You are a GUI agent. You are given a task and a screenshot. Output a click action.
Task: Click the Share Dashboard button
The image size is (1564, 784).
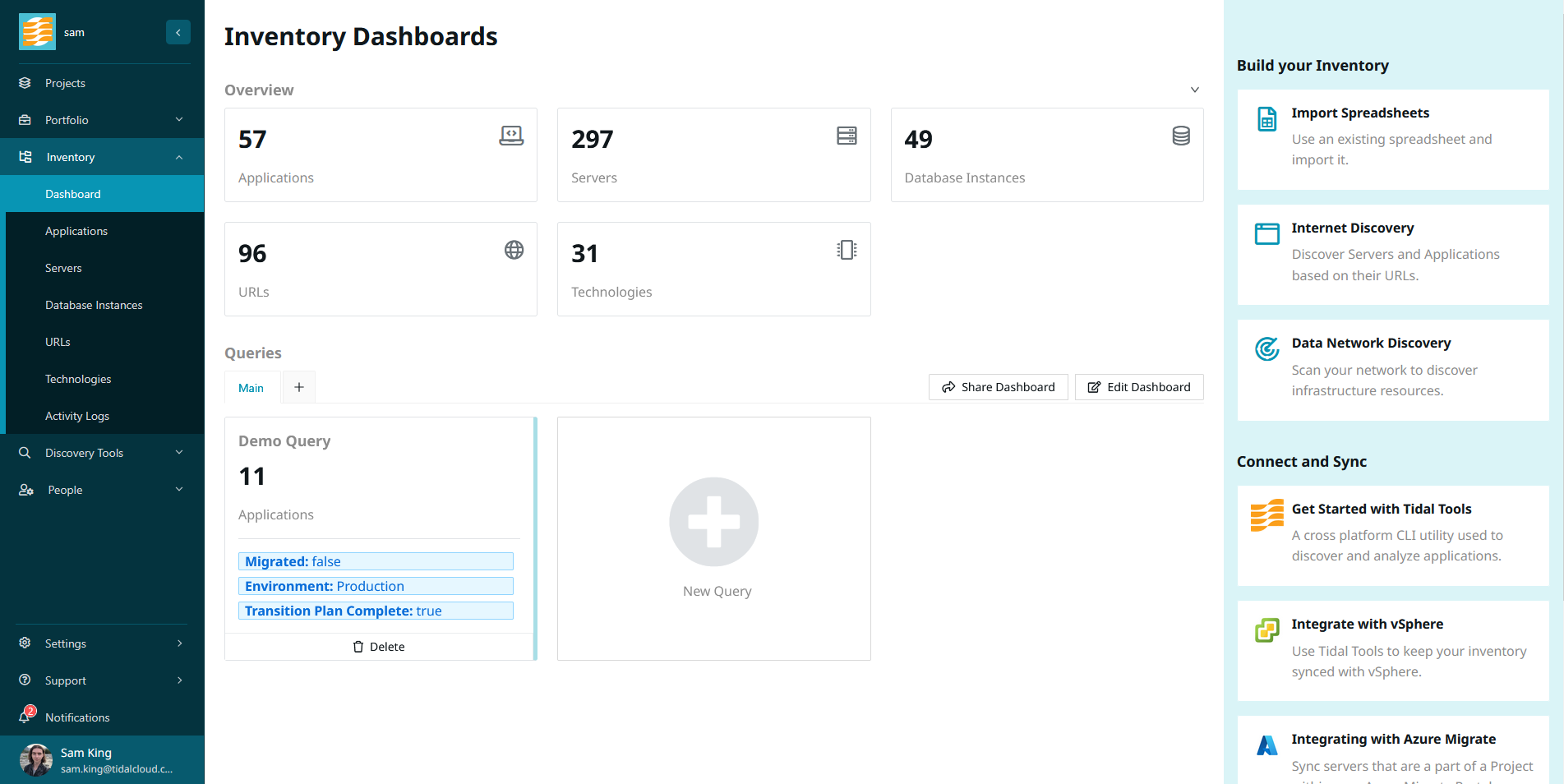[x=998, y=387]
